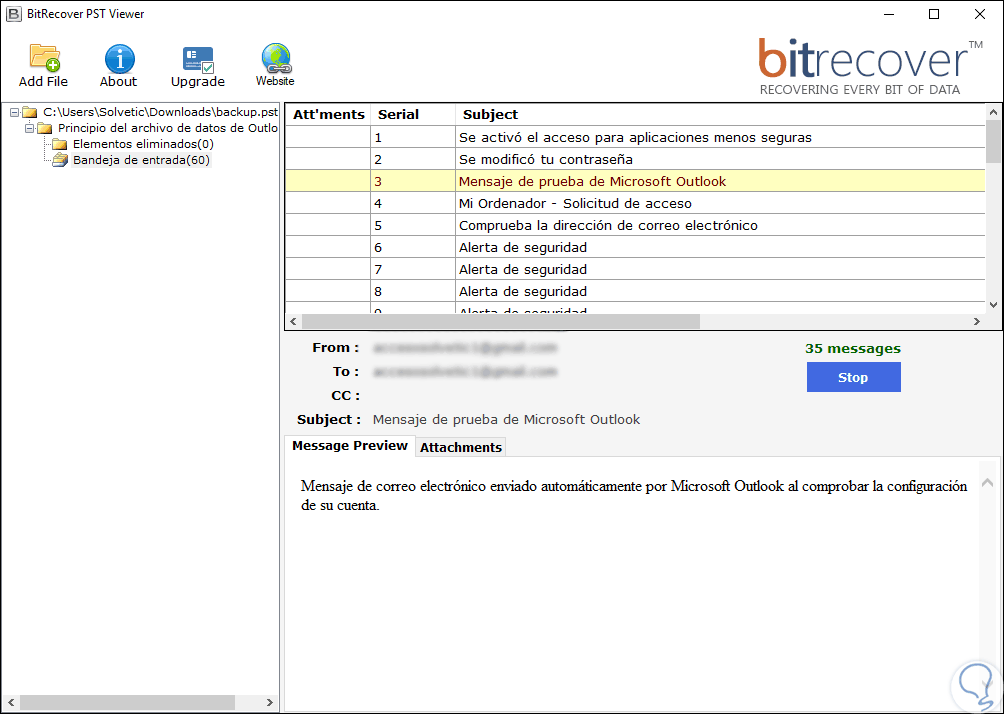This screenshot has width=1004, height=714.
Task: Click email list horizontal scrollbar thumb
Action: tap(501, 321)
